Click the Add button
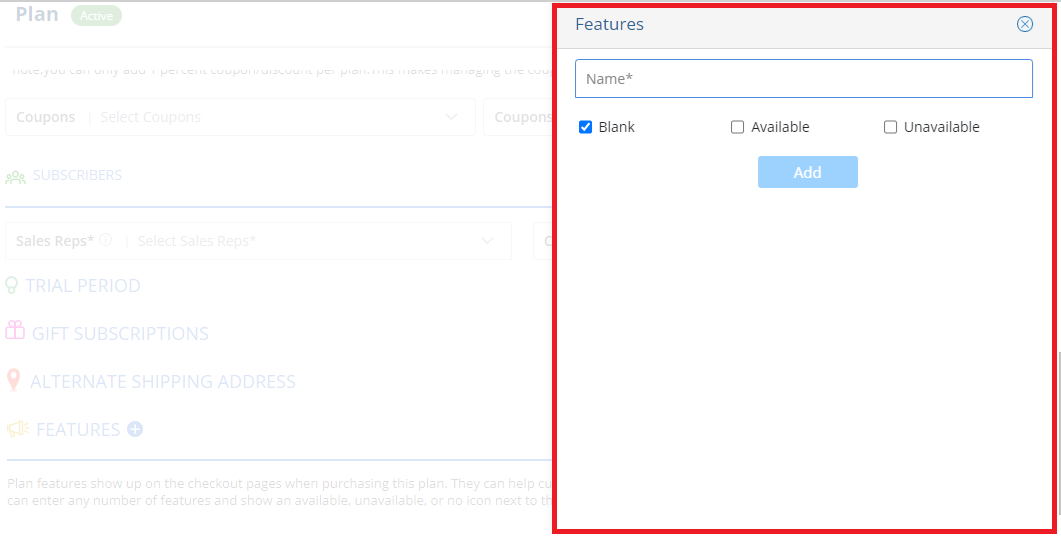The width and height of the screenshot is (1061, 537). [x=808, y=172]
